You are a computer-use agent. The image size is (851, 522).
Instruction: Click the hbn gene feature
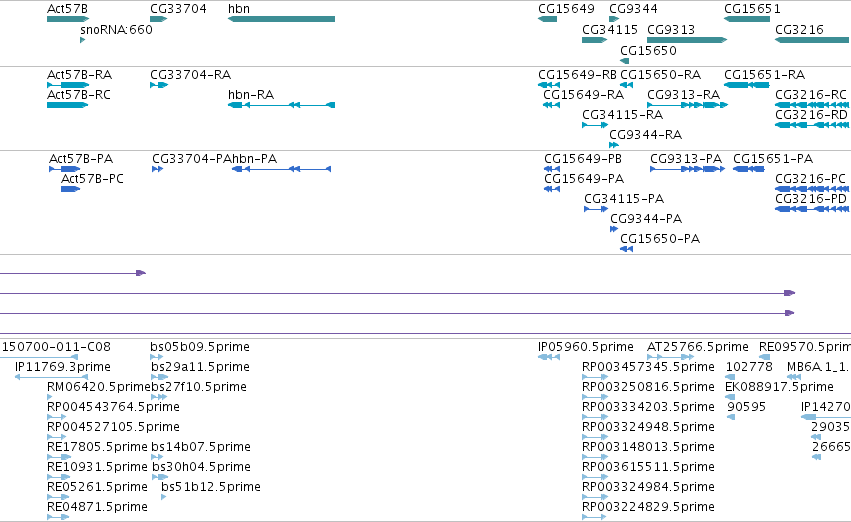(281, 19)
